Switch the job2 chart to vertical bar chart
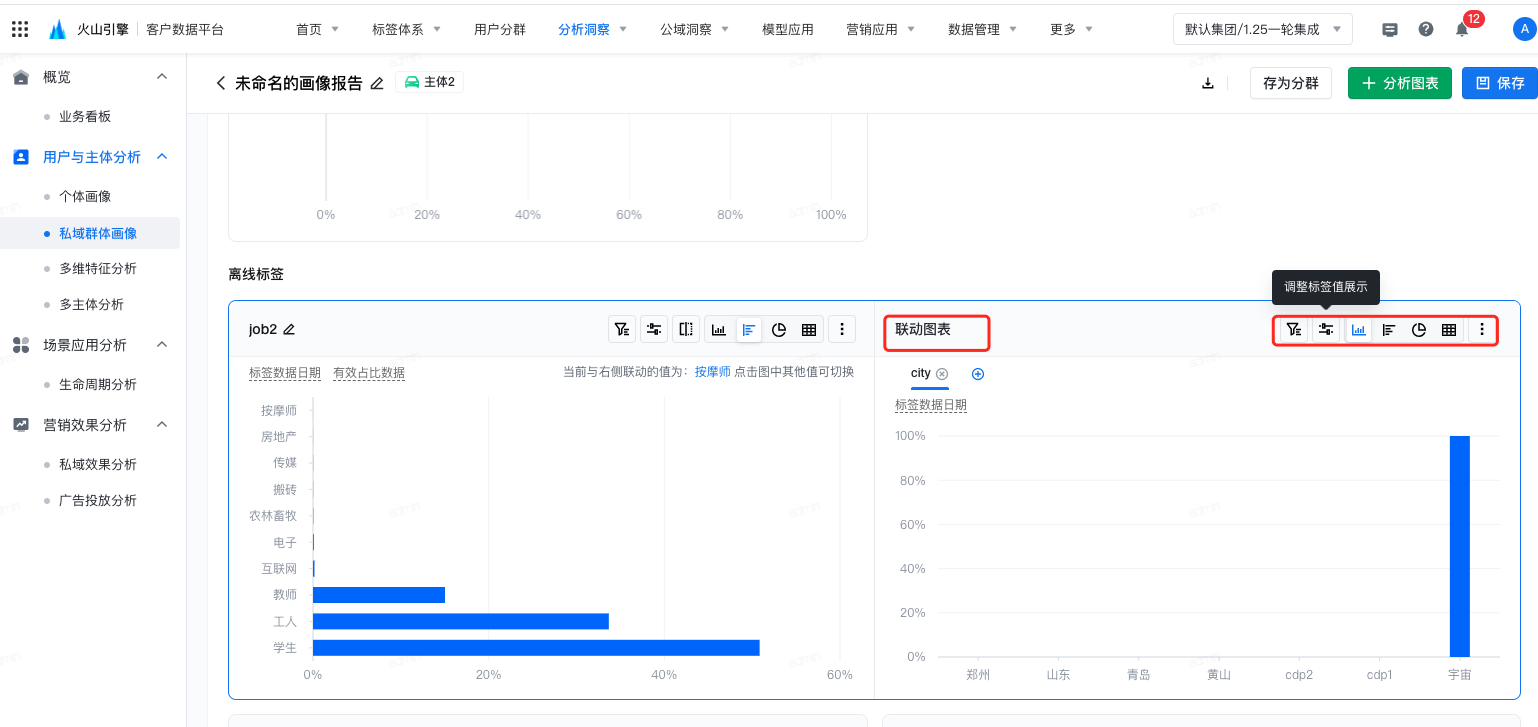 718,329
